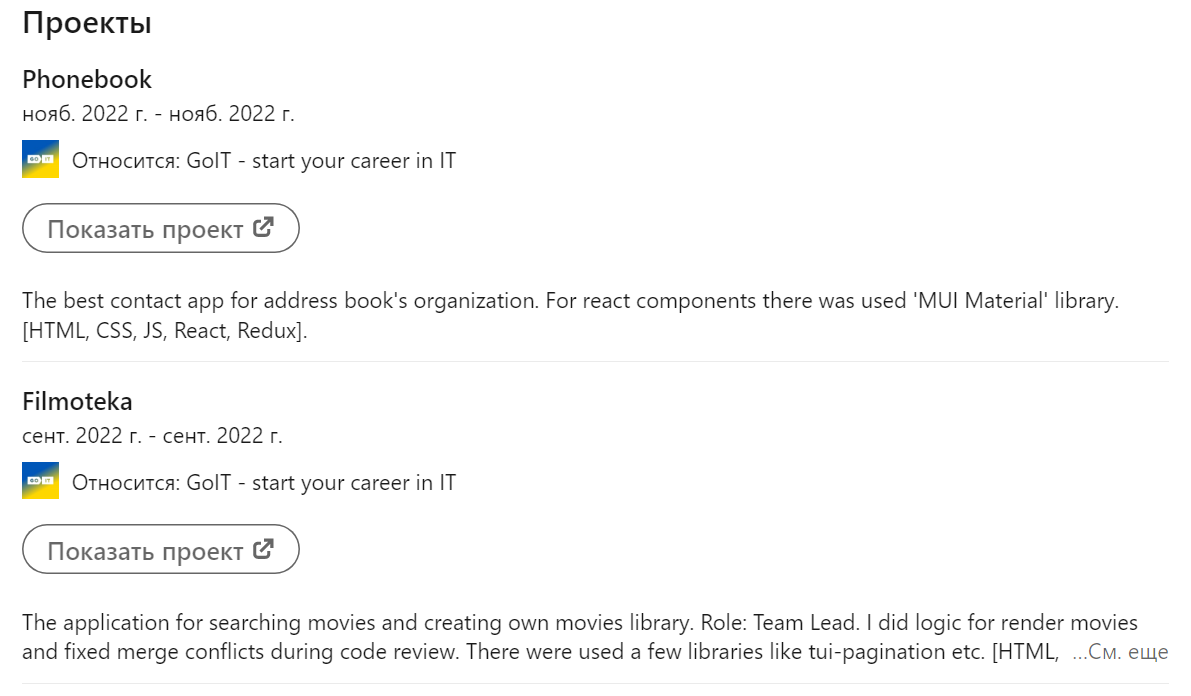Open Phonebook via its Показать проект button
This screenshot has width=1191, height=696.
161,228
